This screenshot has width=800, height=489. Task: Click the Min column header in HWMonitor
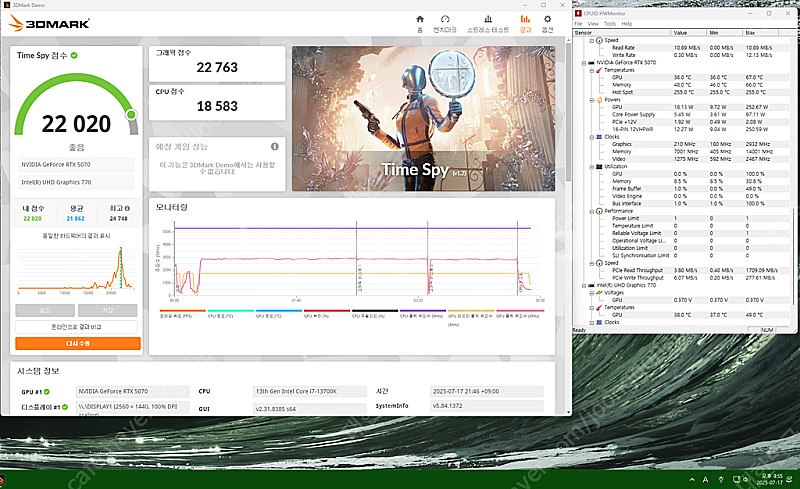(724, 33)
